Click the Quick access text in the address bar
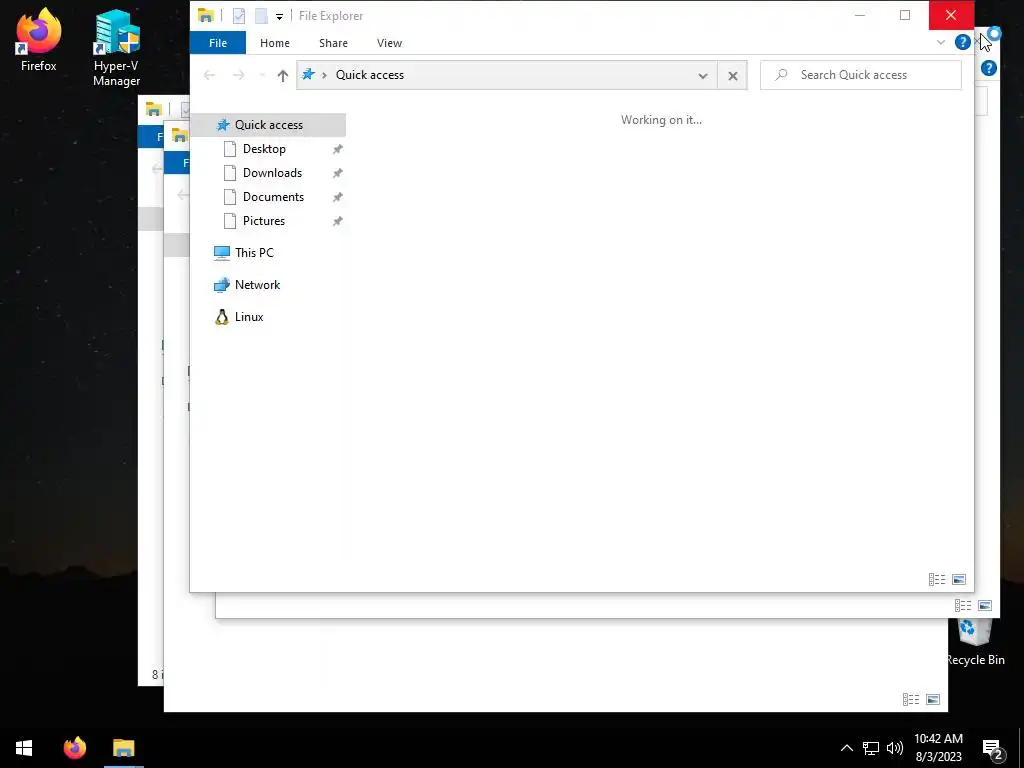This screenshot has width=1024, height=768. [370, 75]
